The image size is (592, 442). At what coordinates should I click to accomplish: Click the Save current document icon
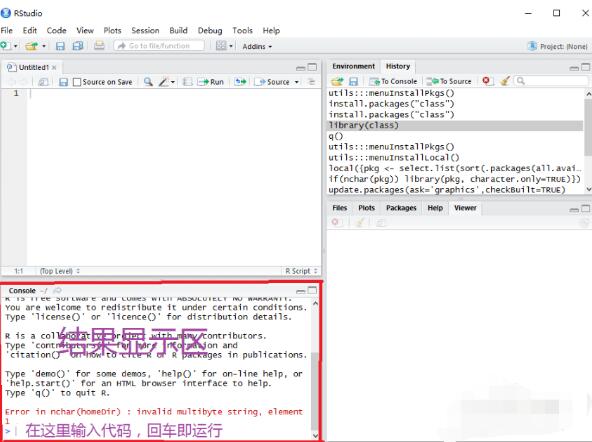pyautogui.click(x=60, y=46)
